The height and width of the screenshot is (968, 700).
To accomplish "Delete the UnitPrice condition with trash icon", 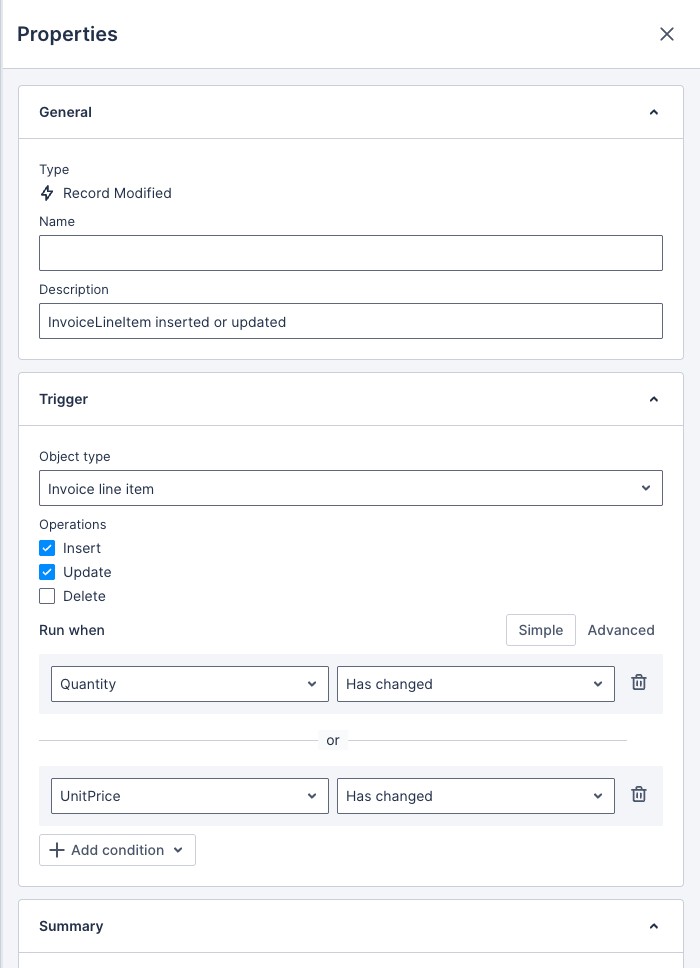I will 639,795.
